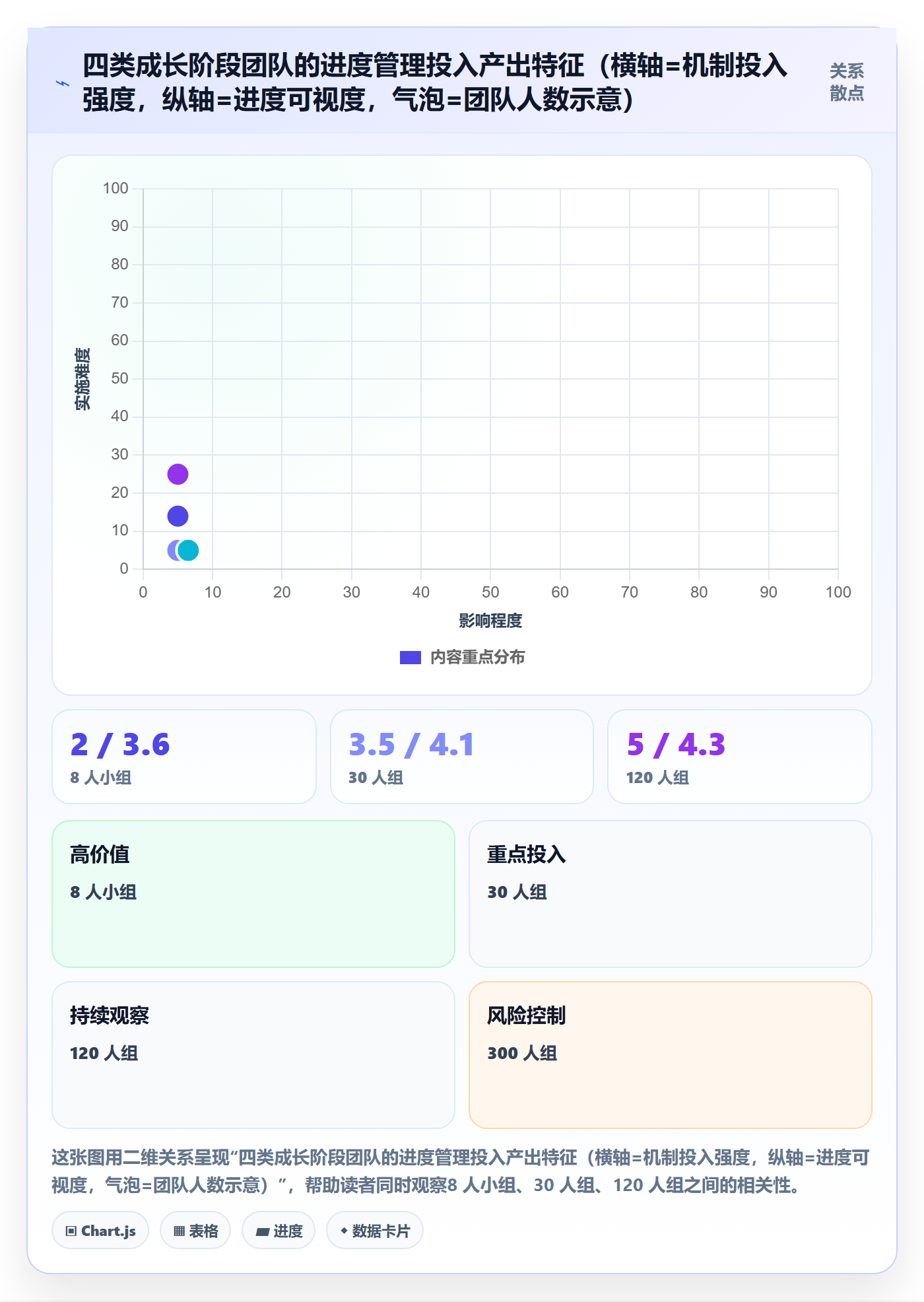Open the 高价值 quadrant card
The width and height of the screenshot is (924, 1302).
[x=253, y=894]
